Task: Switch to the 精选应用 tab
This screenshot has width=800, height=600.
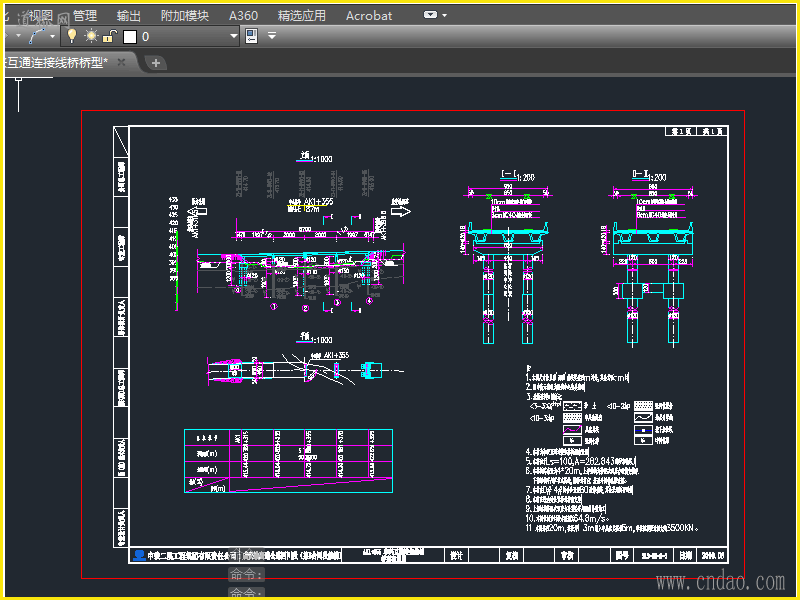Action: coord(301,15)
